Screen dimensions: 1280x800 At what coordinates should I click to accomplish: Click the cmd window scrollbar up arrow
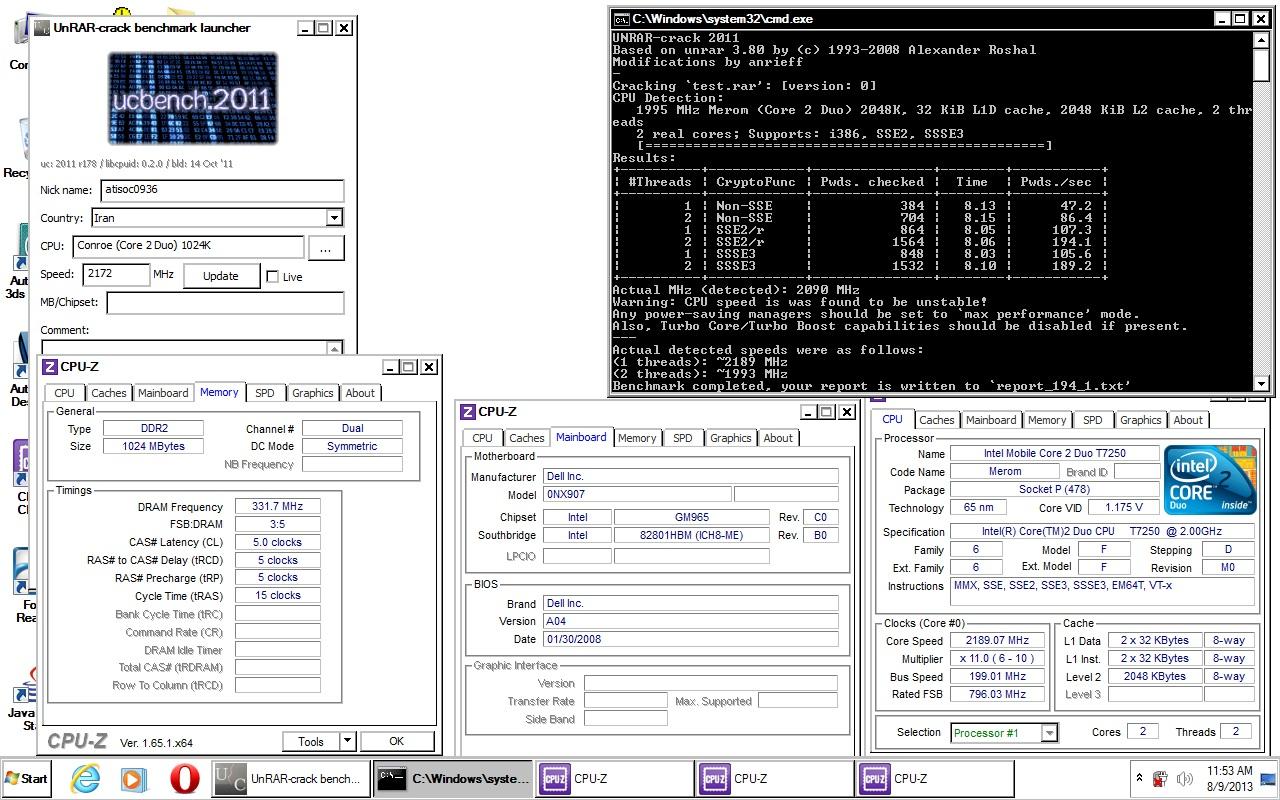coord(1261,40)
